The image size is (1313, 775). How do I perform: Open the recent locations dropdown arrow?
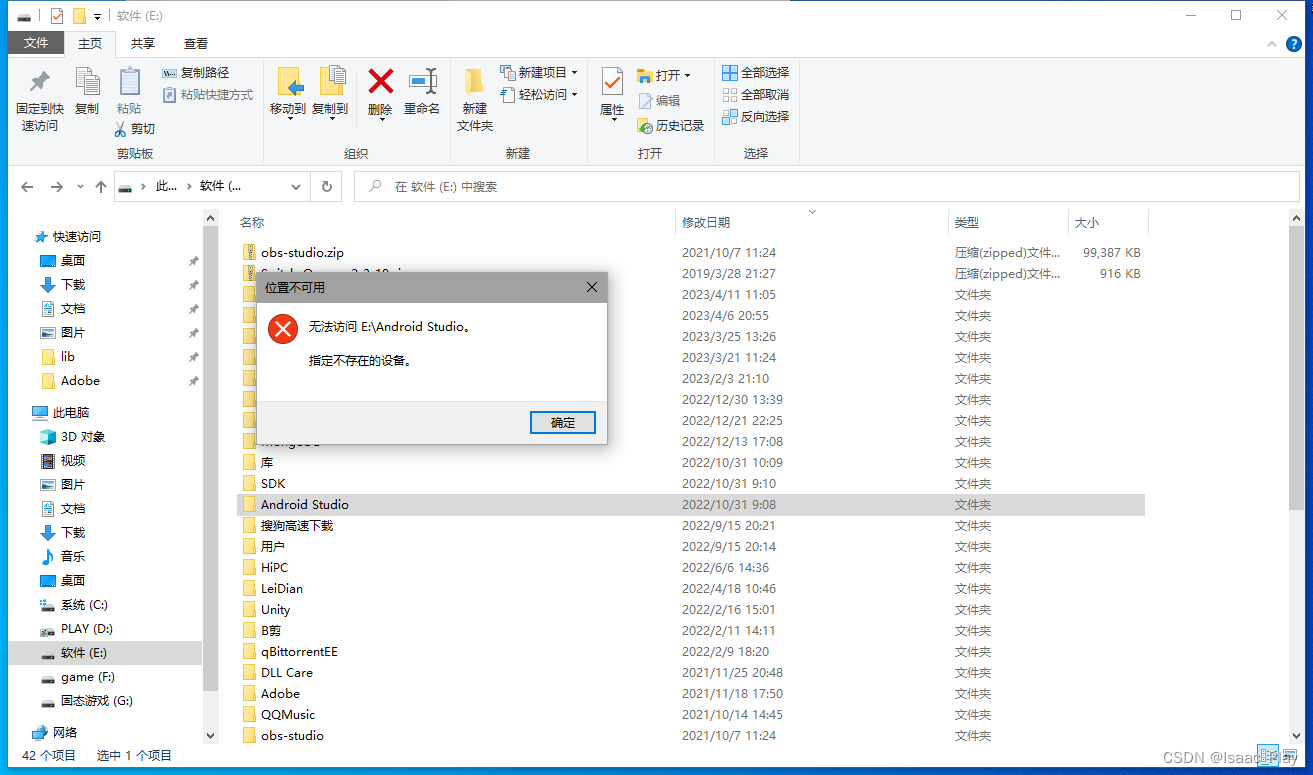point(80,187)
